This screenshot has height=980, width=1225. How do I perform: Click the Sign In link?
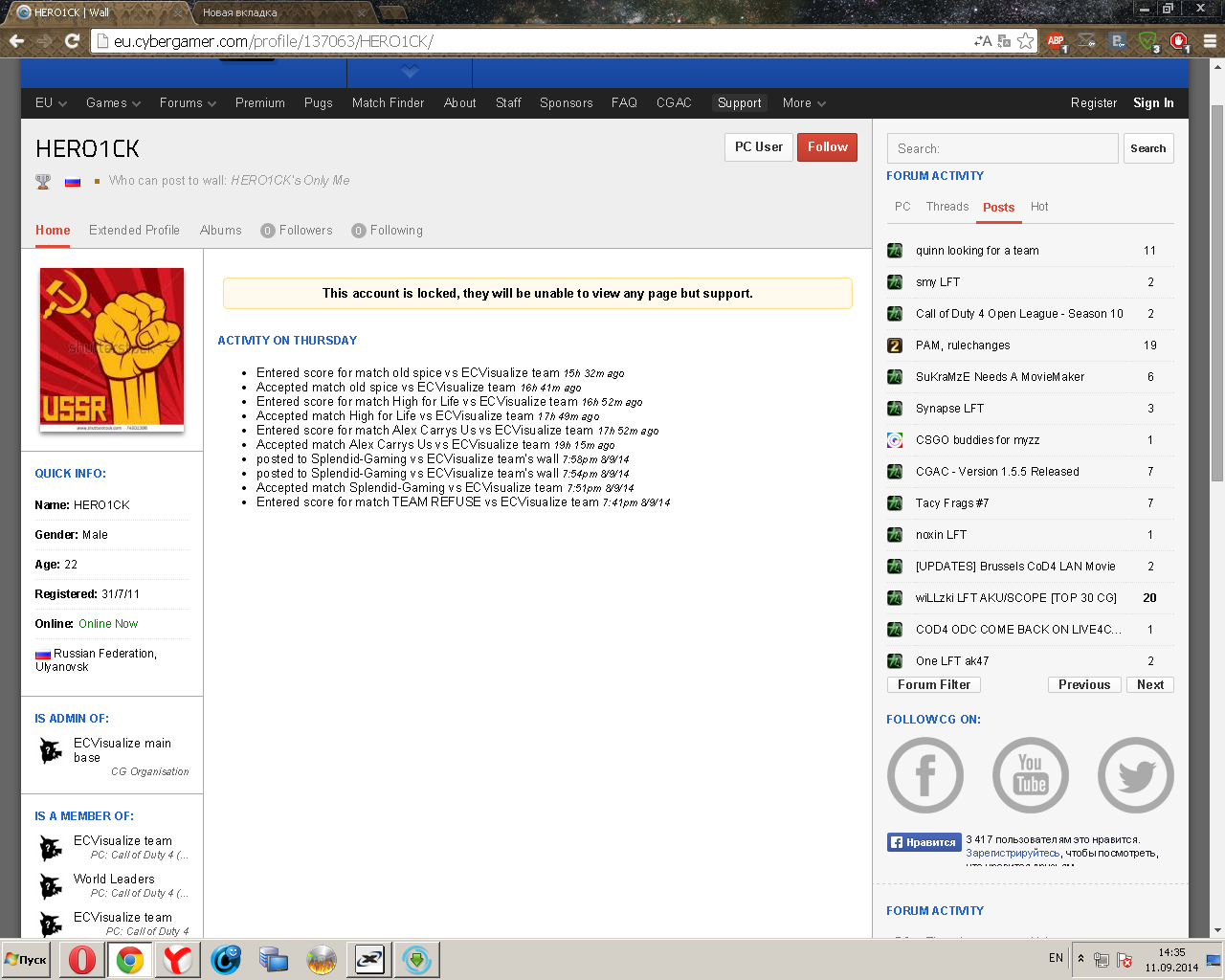coord(1153,103)
